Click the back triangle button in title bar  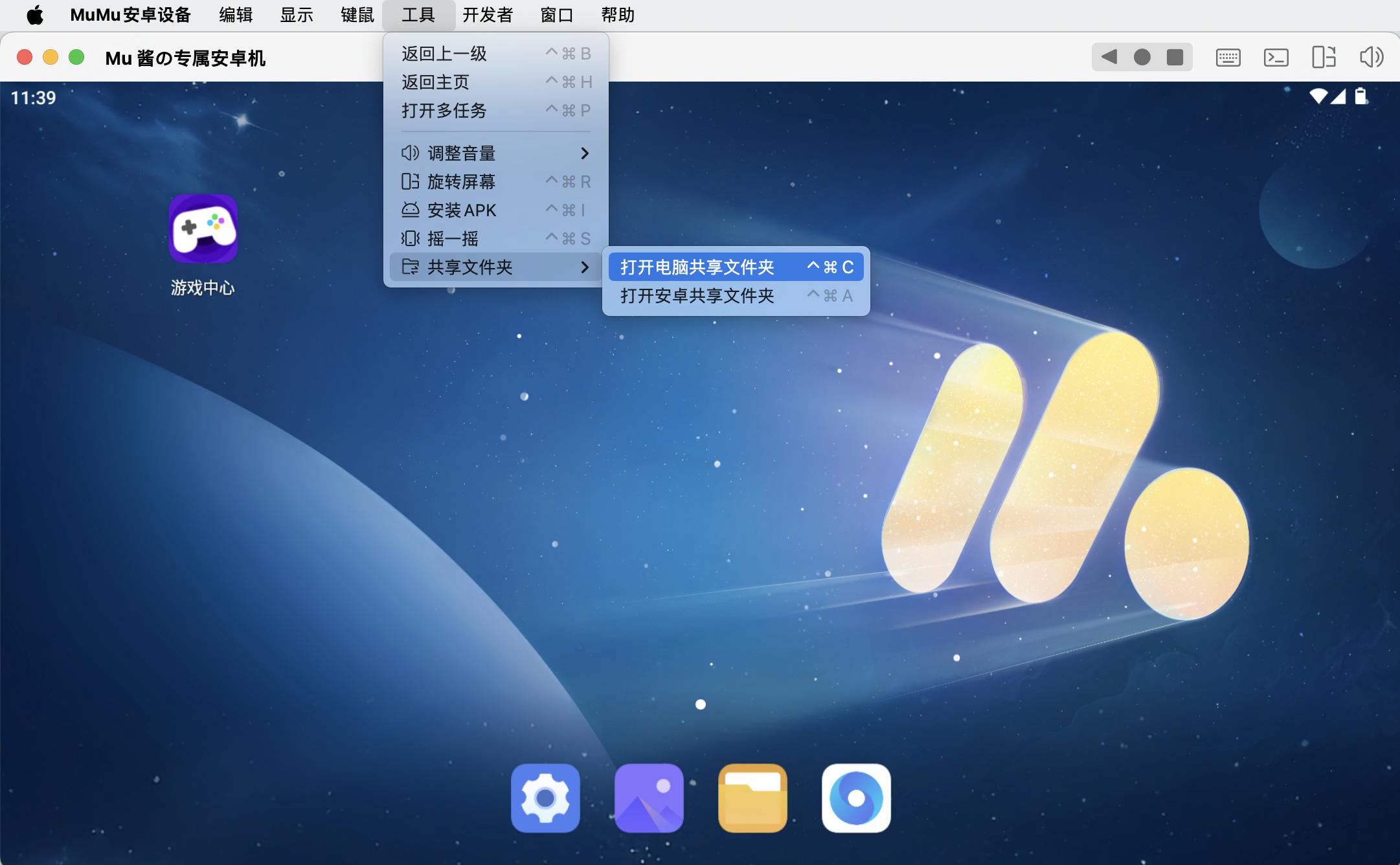(1109, 57)
